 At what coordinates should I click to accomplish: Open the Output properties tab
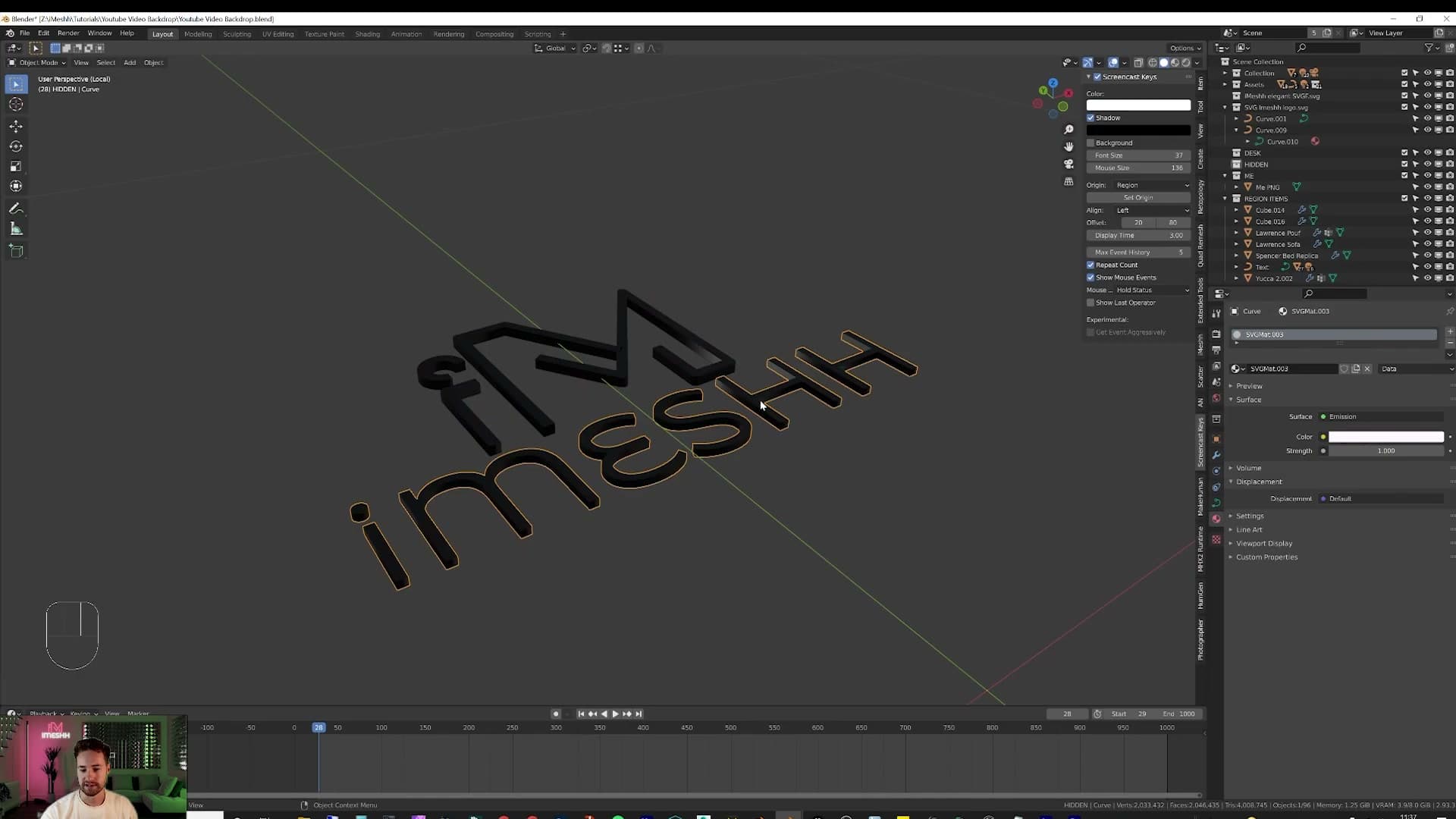pyautogui.click(x=1216, y=350)
